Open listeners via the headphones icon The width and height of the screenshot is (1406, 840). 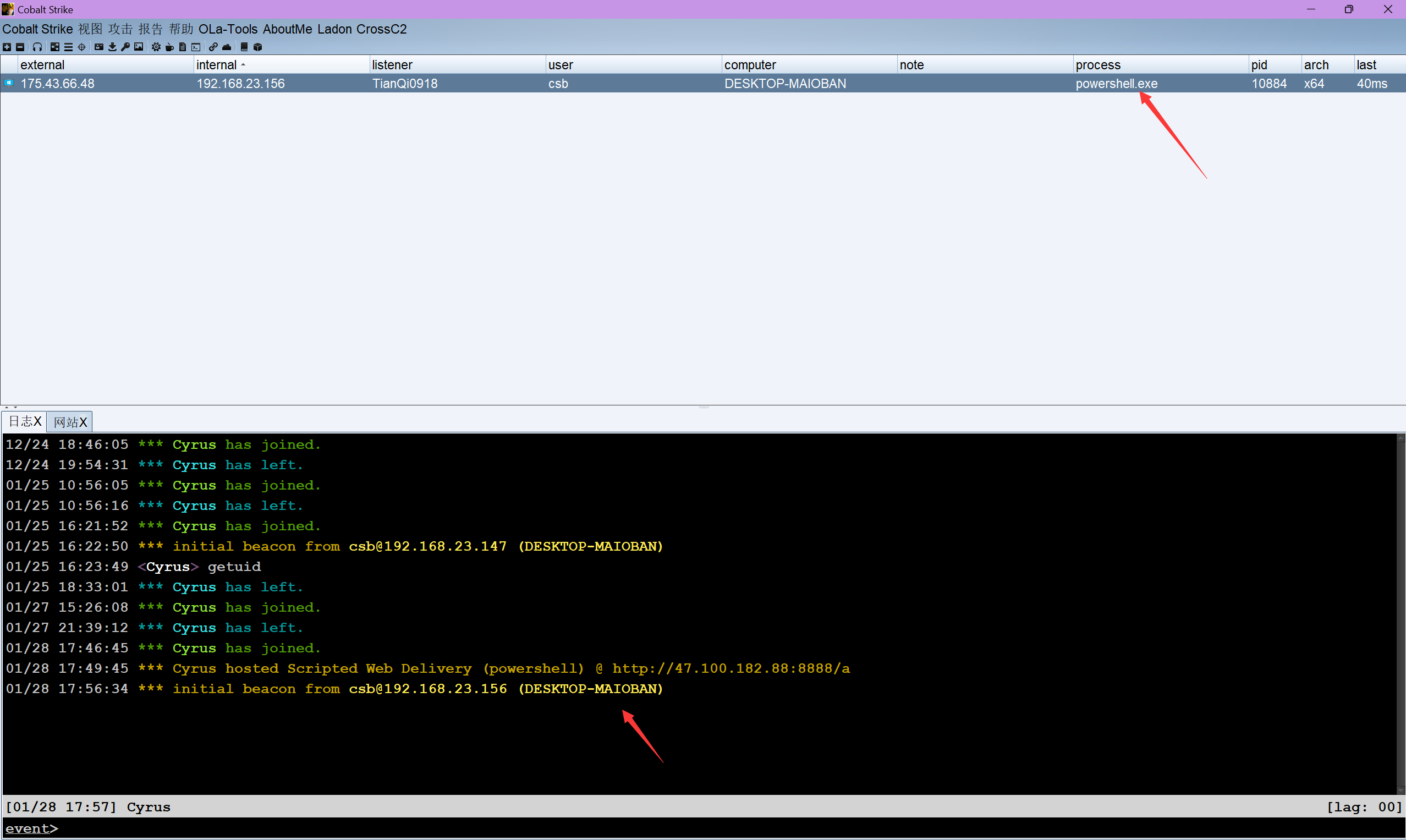37,47
